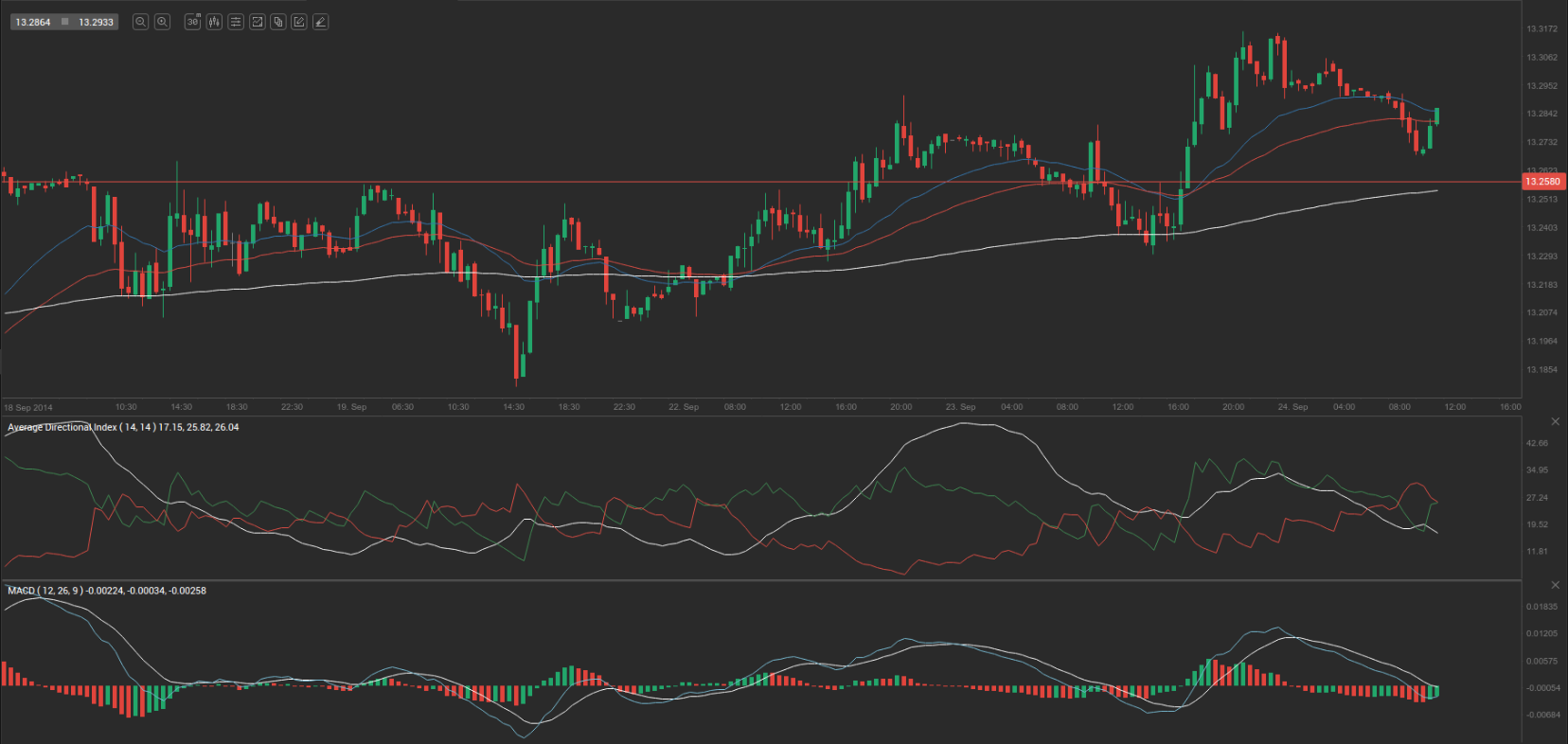Click the 13.2864 bid price display

tap(33, 22)
